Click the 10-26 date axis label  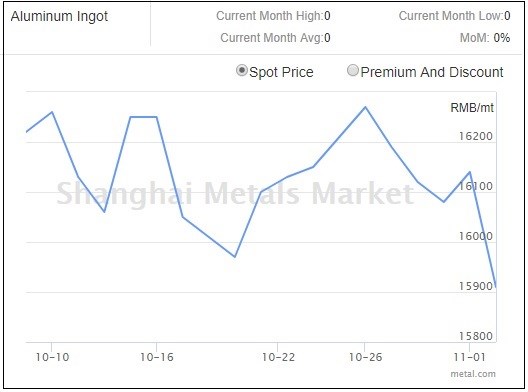pos(365,357)
